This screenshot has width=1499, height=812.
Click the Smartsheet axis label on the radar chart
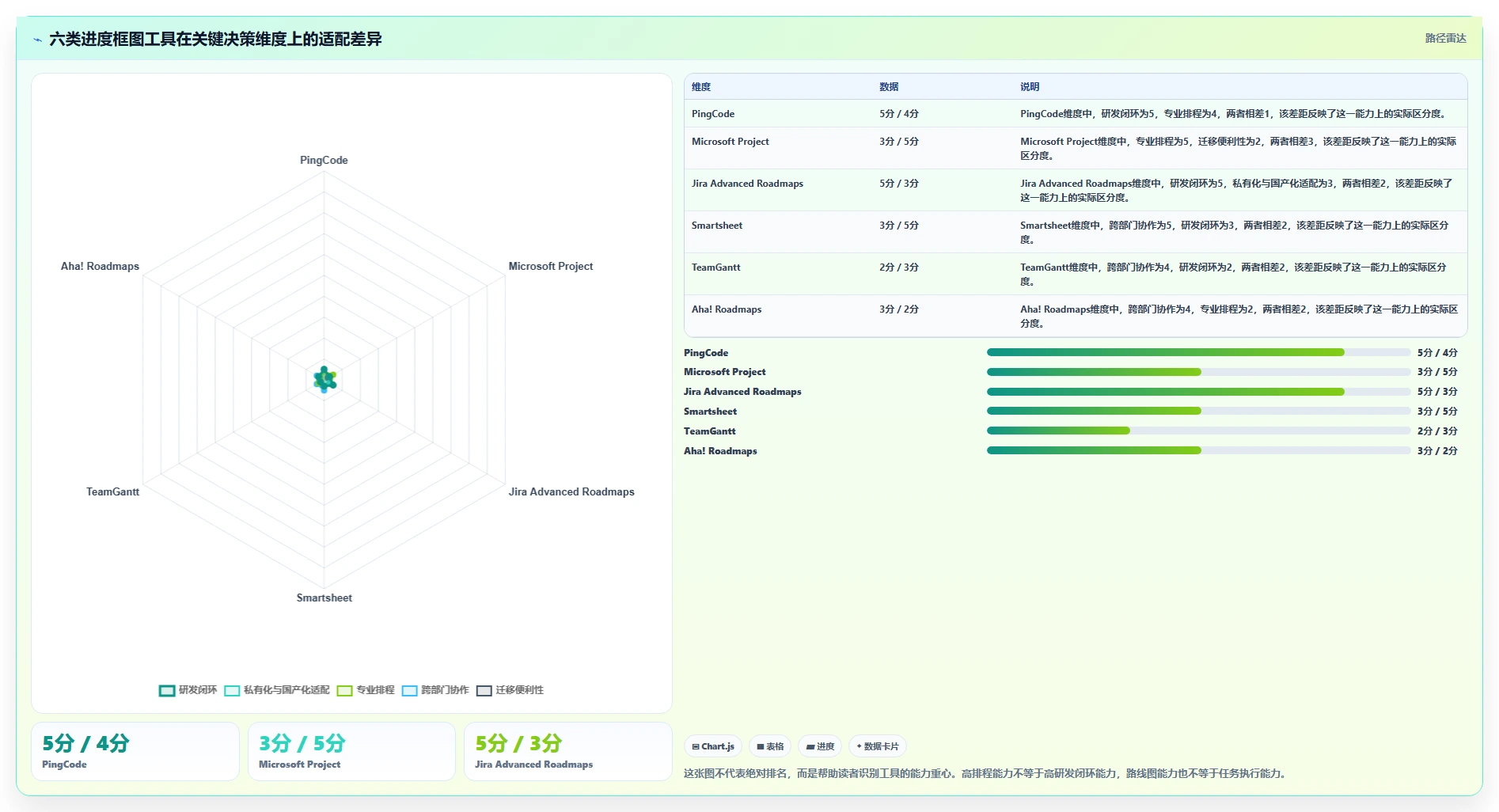(324, 598)
